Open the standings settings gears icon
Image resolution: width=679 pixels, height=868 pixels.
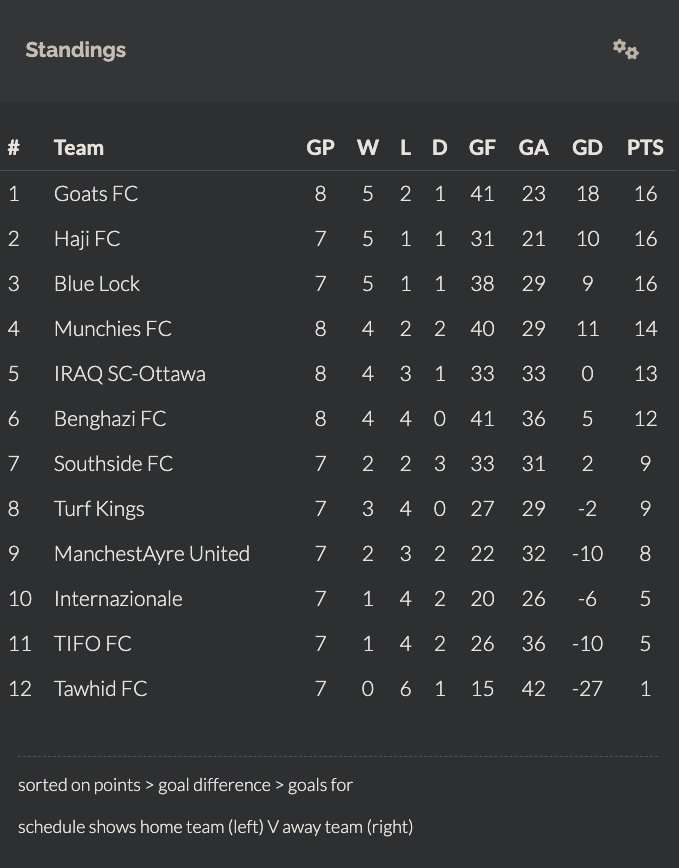[x=626, y=50]
